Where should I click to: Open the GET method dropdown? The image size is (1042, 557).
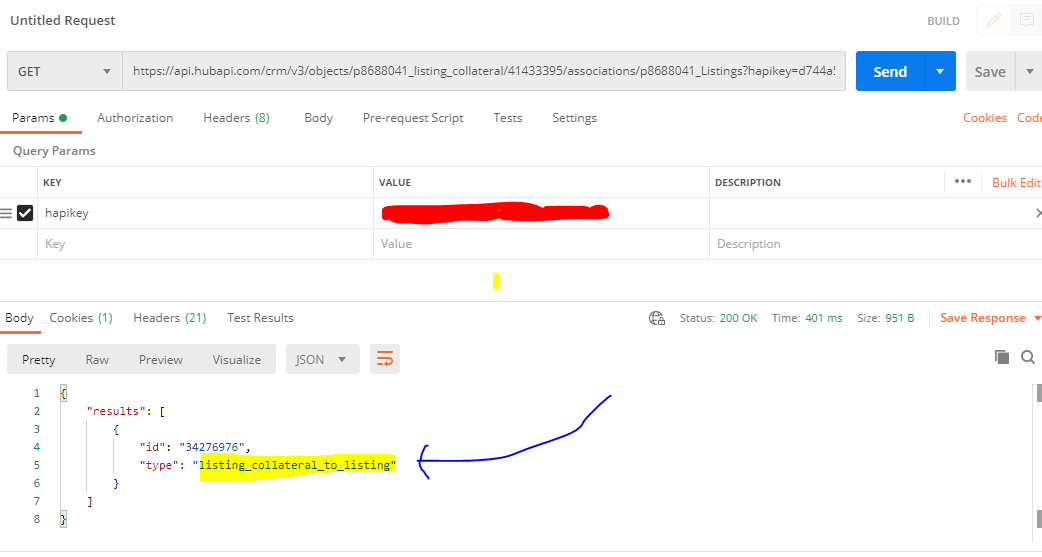[x=64, y=72]
